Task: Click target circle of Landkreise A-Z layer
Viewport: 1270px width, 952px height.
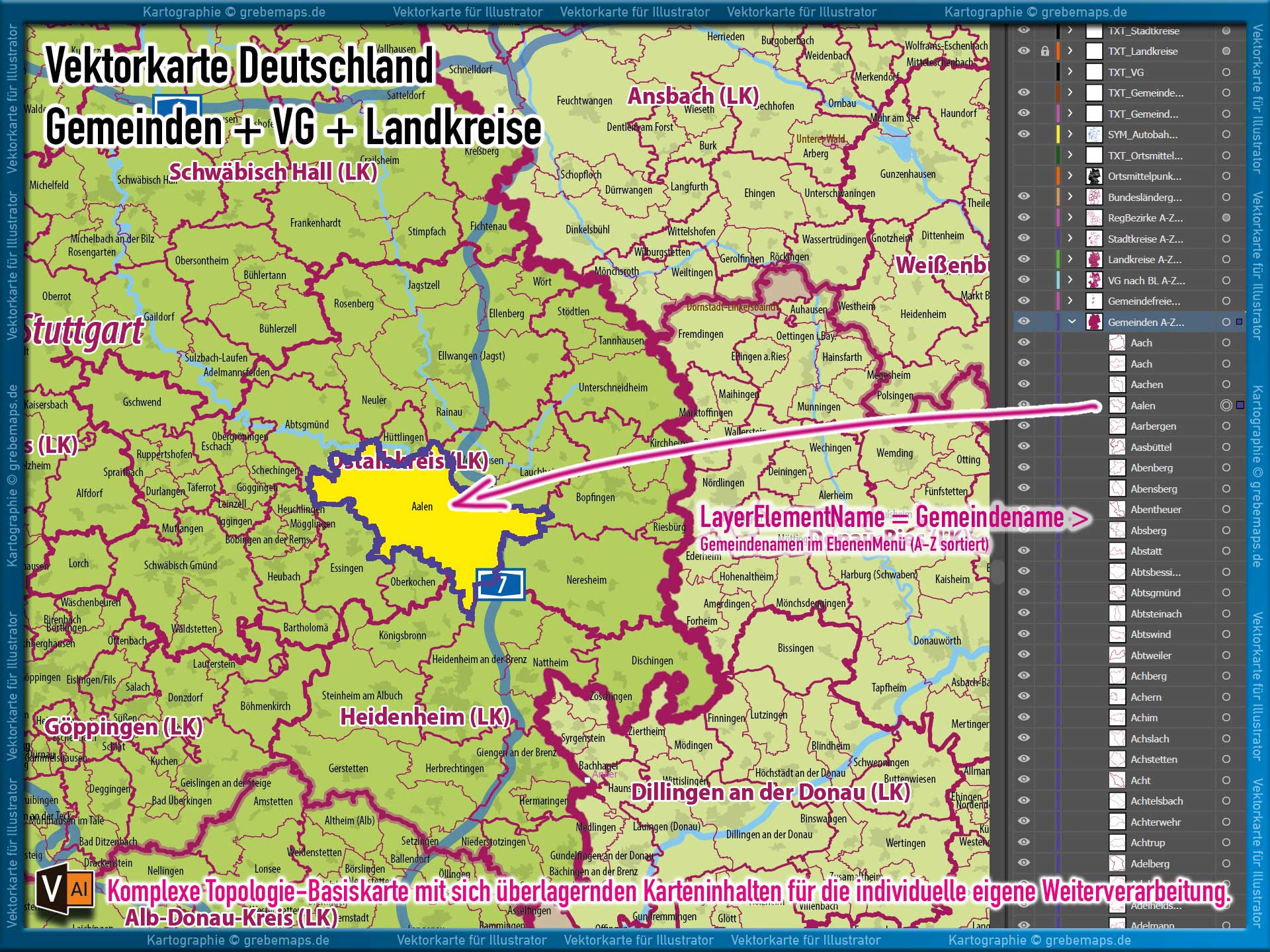Action: (x=1226, y=259)
